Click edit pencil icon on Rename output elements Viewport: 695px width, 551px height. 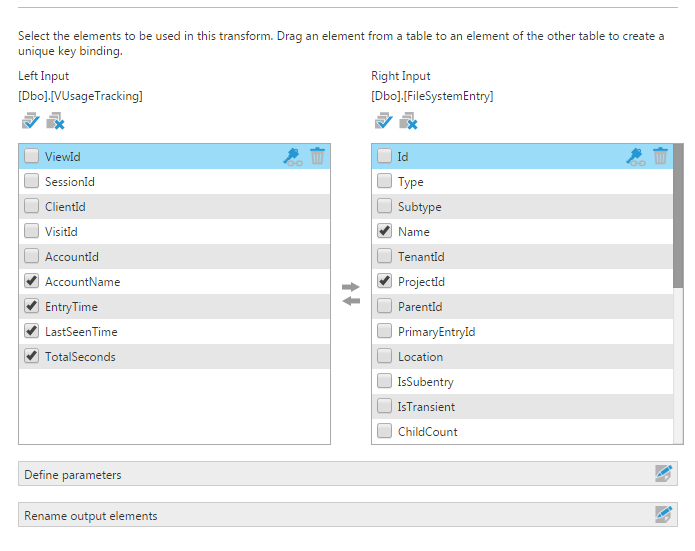[664, 515]
